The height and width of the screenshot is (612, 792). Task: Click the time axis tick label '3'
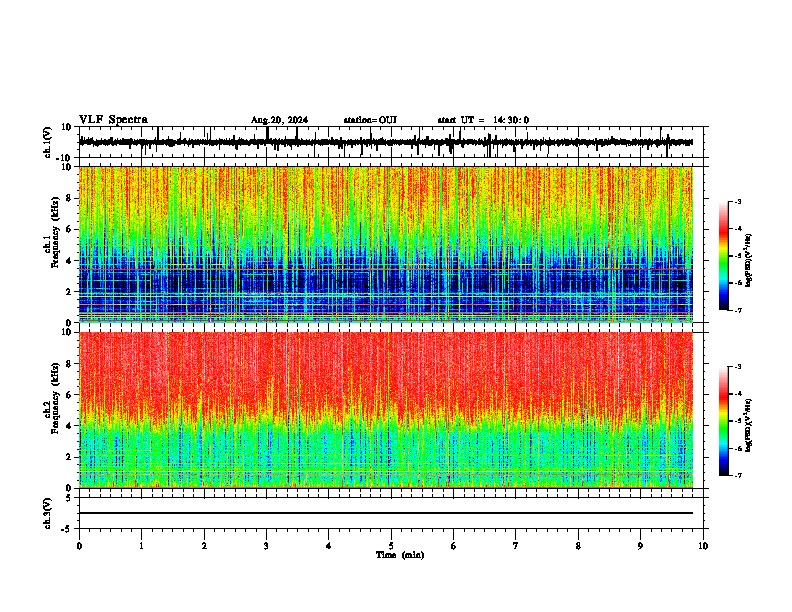[x=266, y=546]
